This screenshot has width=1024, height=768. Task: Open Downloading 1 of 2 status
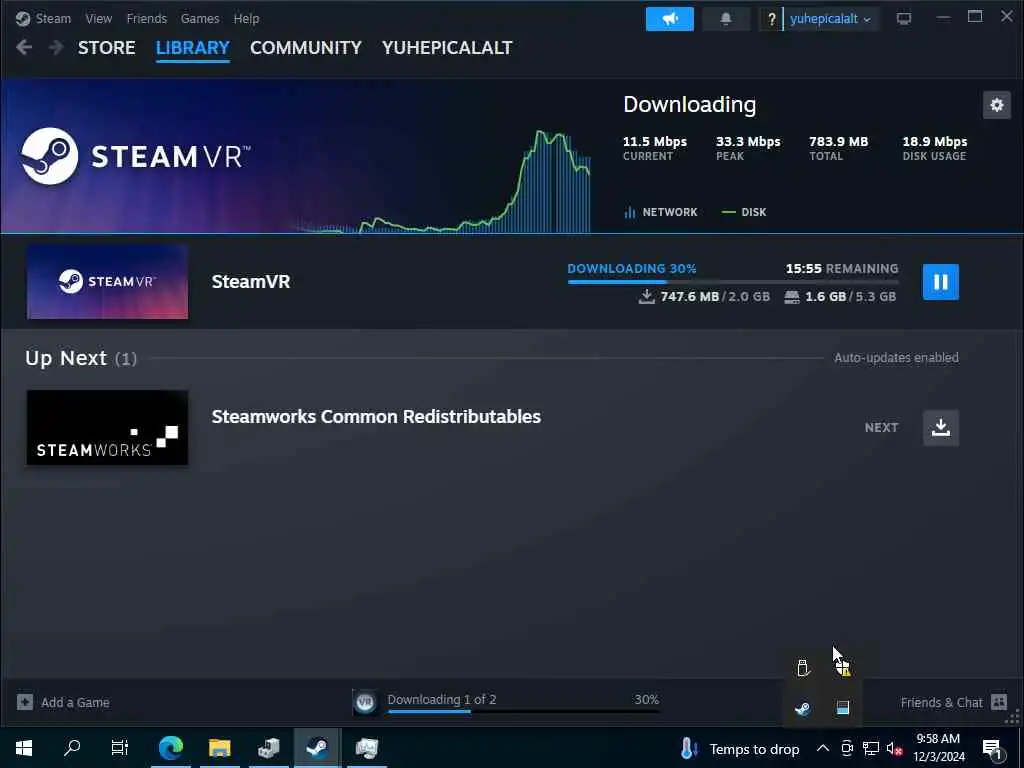pyautogui.click(x=441, y=699)
